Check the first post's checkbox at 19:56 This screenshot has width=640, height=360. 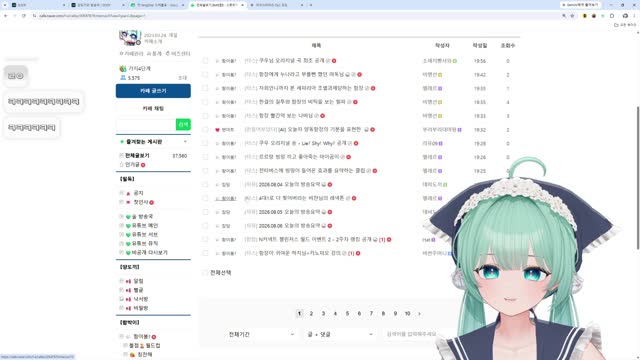click(x=205, y=61)
